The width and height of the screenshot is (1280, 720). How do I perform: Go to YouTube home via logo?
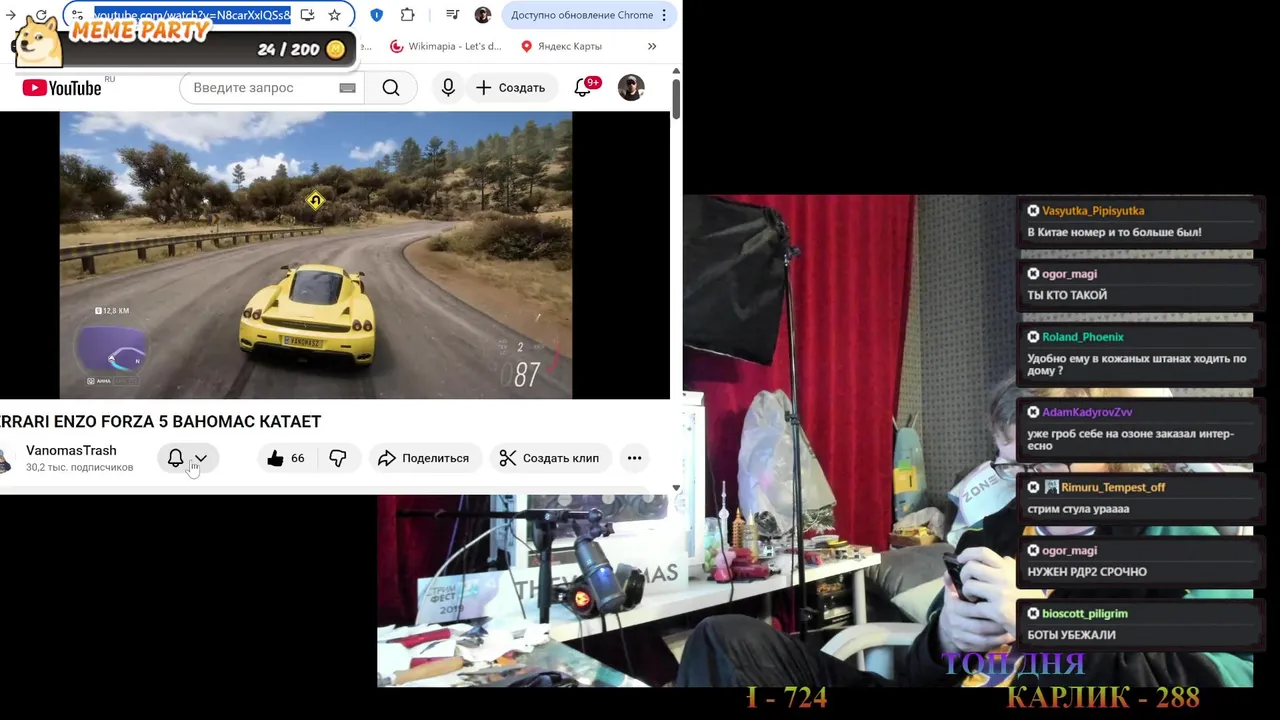click(x=62, y=88)
